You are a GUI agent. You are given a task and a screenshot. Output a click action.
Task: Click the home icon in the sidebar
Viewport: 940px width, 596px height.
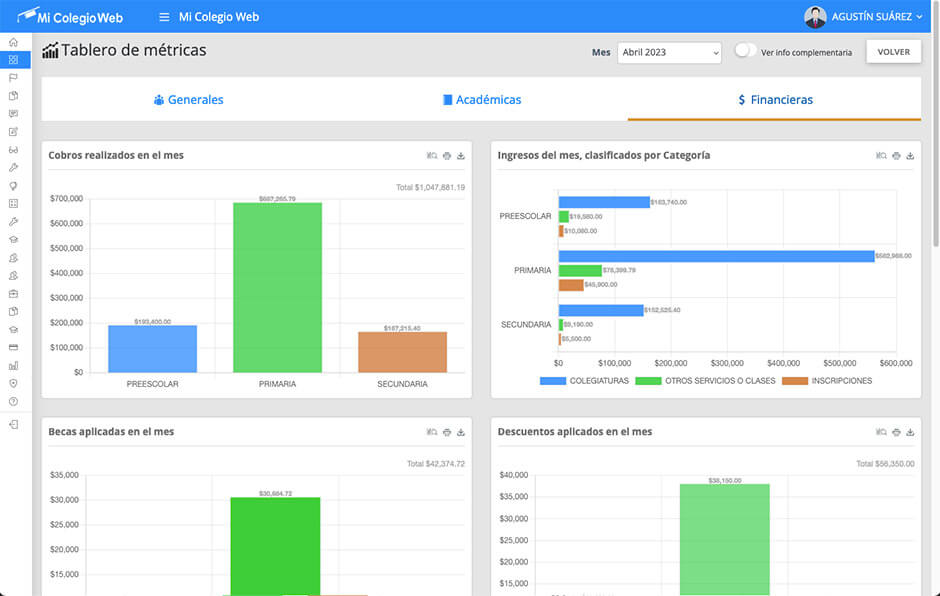[x=13, y=42]
